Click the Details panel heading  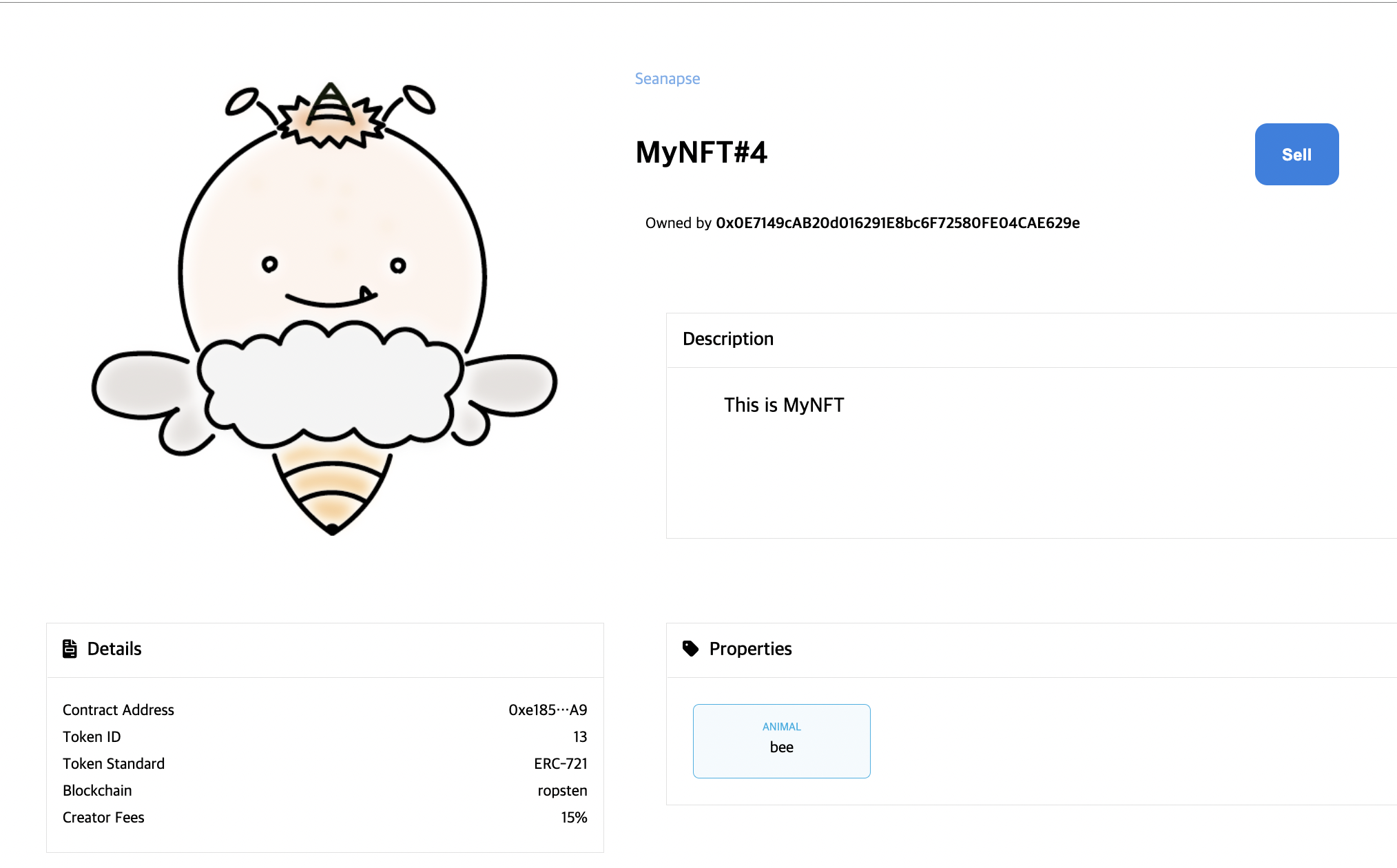pyautogui.click(x=114, y=649)
